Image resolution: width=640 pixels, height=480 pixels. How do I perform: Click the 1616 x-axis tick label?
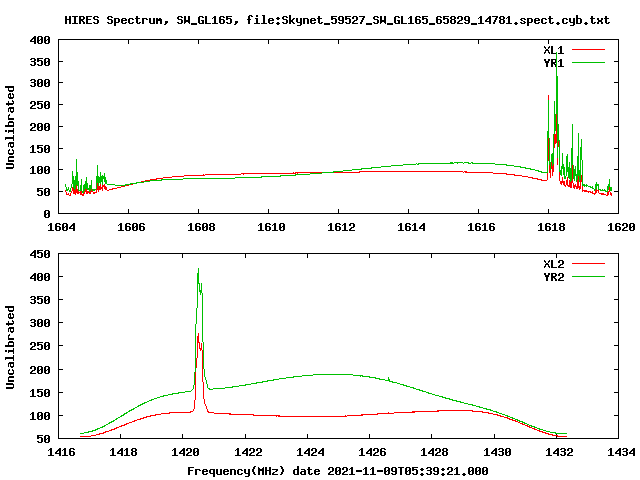[x=481, y=227]
